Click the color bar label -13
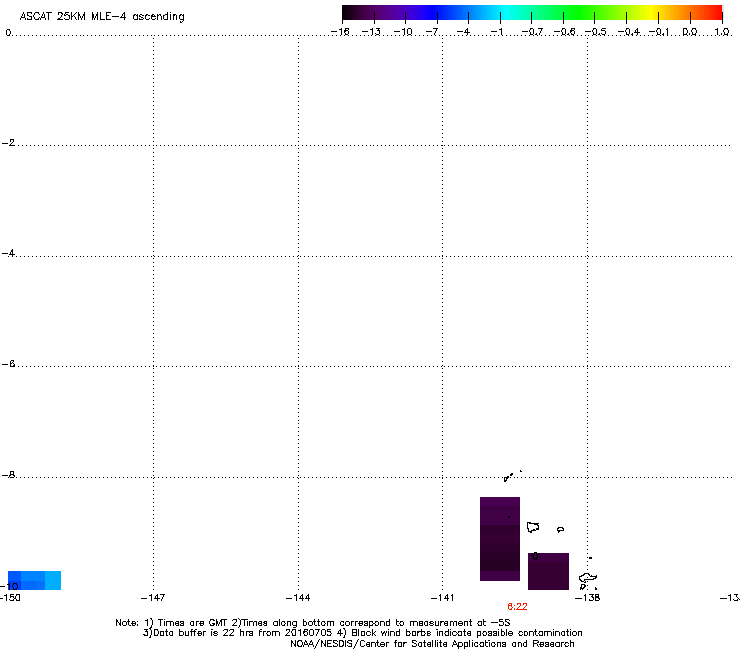 [x=371, y=32]
